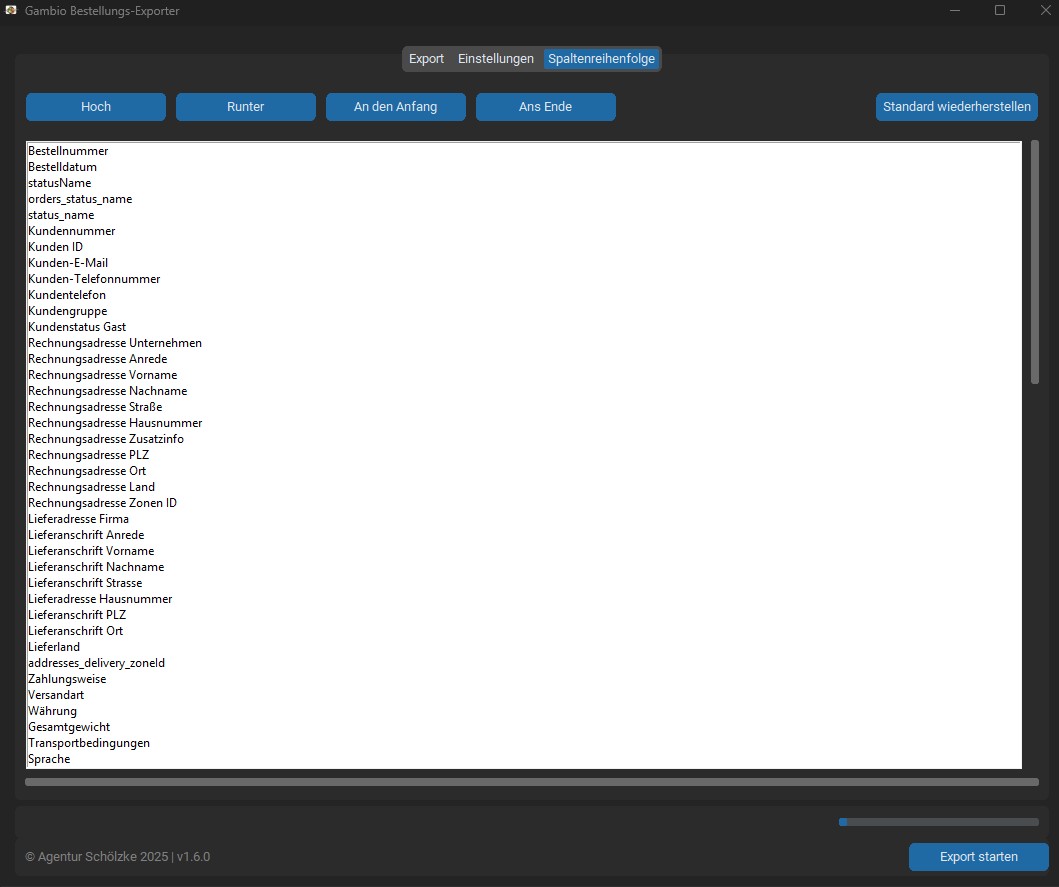Choose Rechnungsadresse PLZ in the list

(x=89, y=455)
